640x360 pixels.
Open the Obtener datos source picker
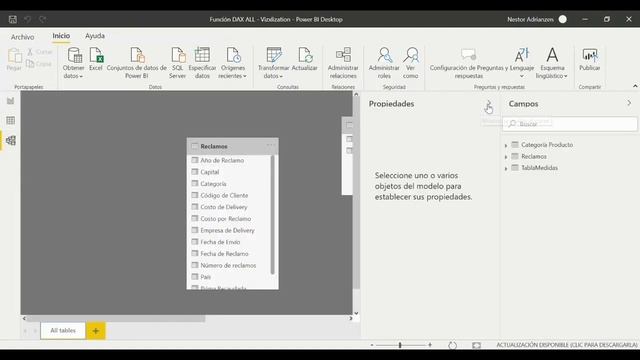tap(74, 63)
